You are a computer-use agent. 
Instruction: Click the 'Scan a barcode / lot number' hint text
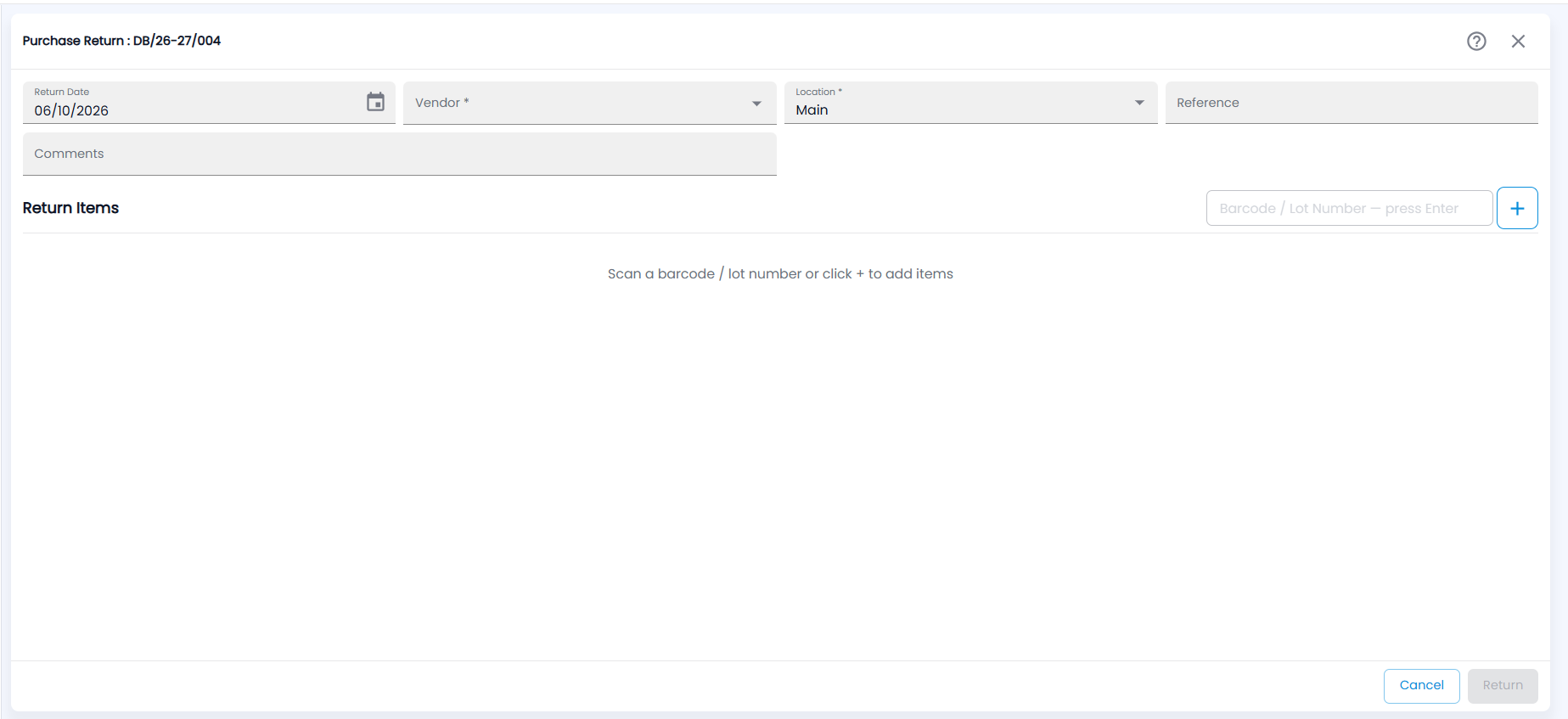coord(780,273)
